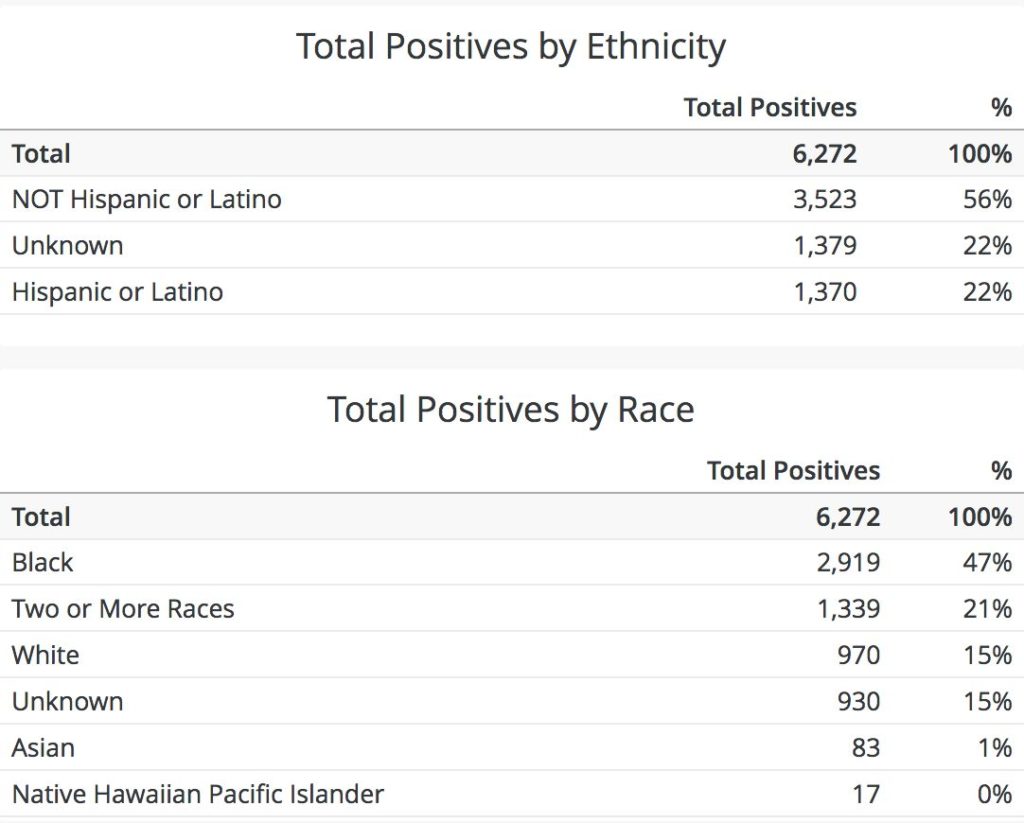The width and height of the screenshot is (1024, 823).
Task: Click the 3,523 value cell
Action: [x=824, y=199]
